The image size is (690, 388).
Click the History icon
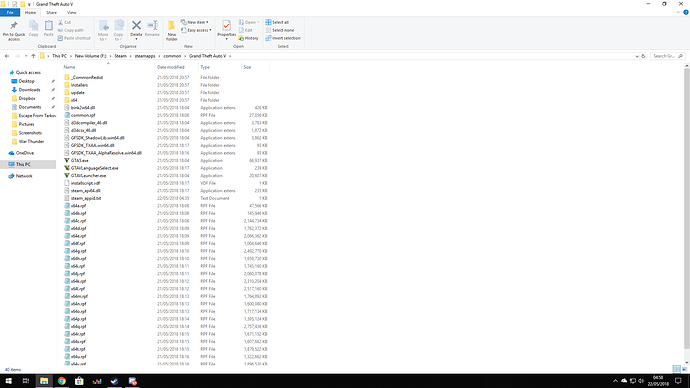click(x=241, y=38)
